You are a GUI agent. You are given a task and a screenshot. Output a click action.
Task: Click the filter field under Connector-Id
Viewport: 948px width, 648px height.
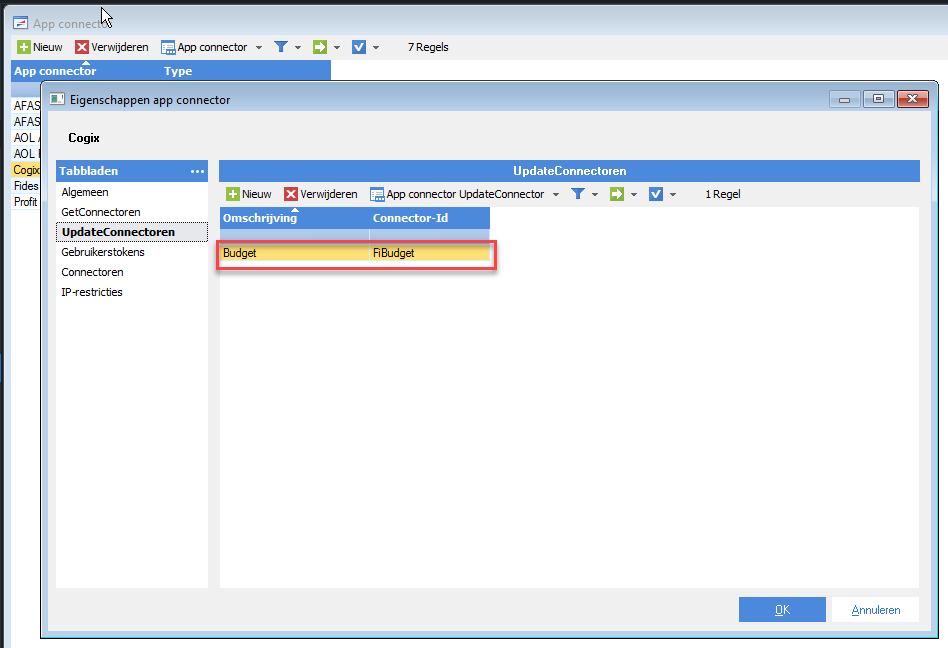pyautogui.click(x=429, y=235)
